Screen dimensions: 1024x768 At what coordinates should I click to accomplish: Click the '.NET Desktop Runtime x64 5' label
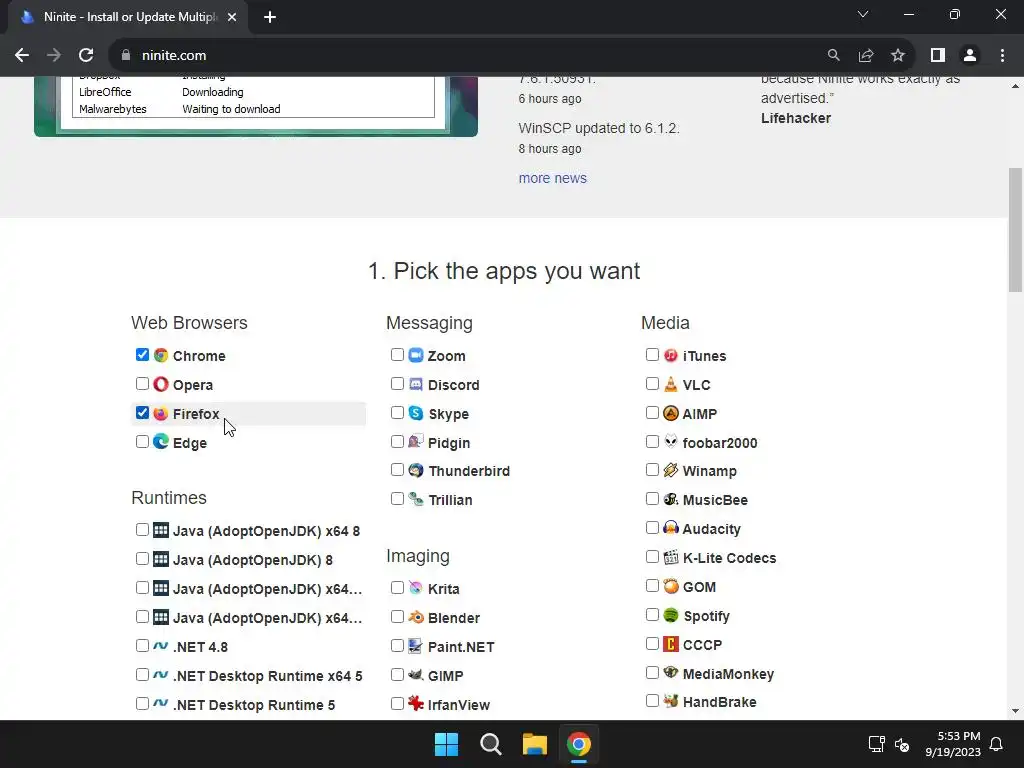268,676
